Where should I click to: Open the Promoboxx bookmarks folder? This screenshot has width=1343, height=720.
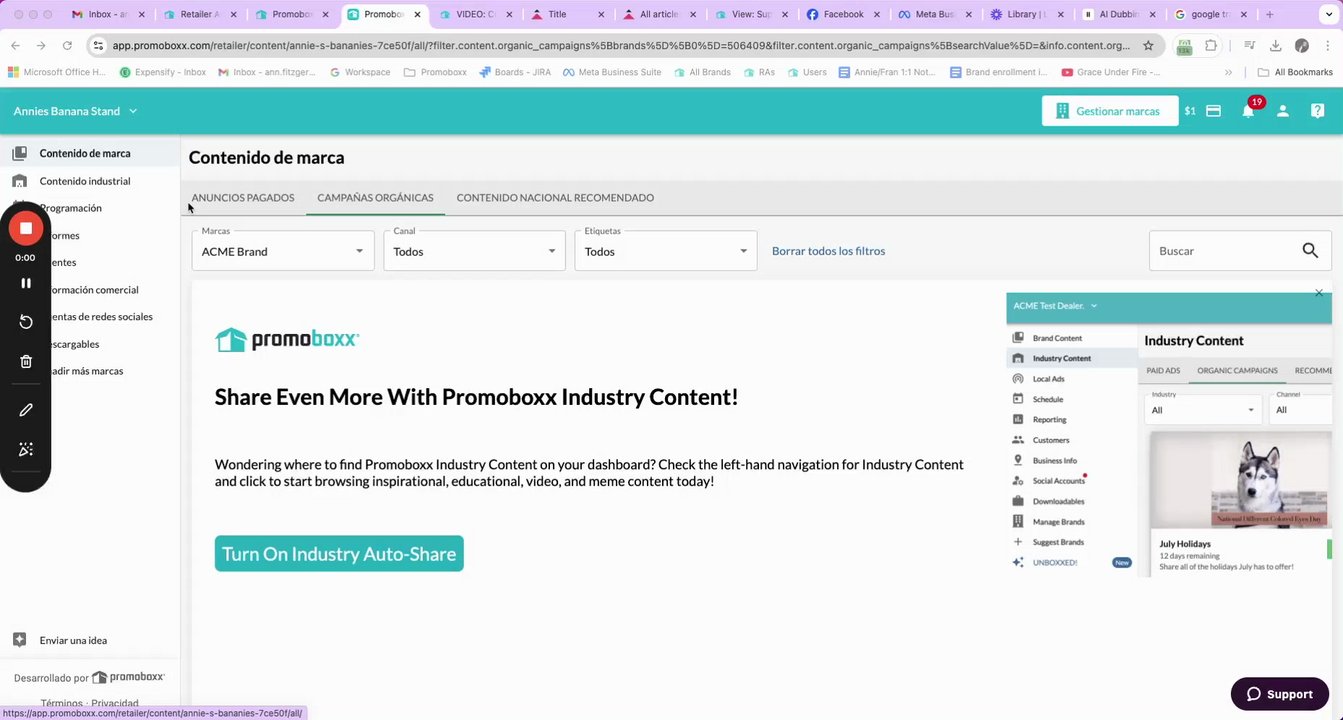click(x=435, y=72)
